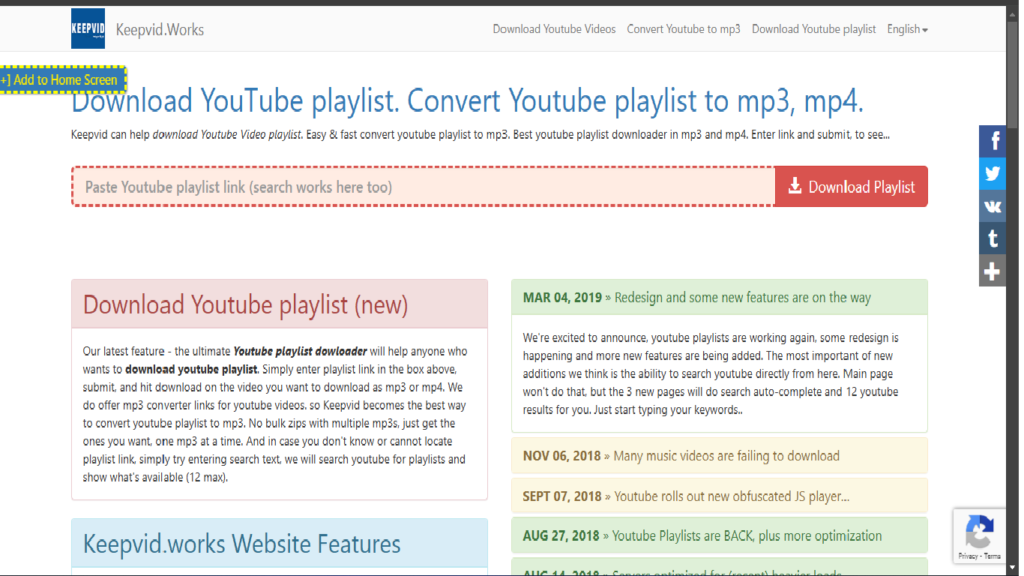Click the Keepvid logo icon
This screenshot has width=1024, height=576.
(x=88, y=29)
